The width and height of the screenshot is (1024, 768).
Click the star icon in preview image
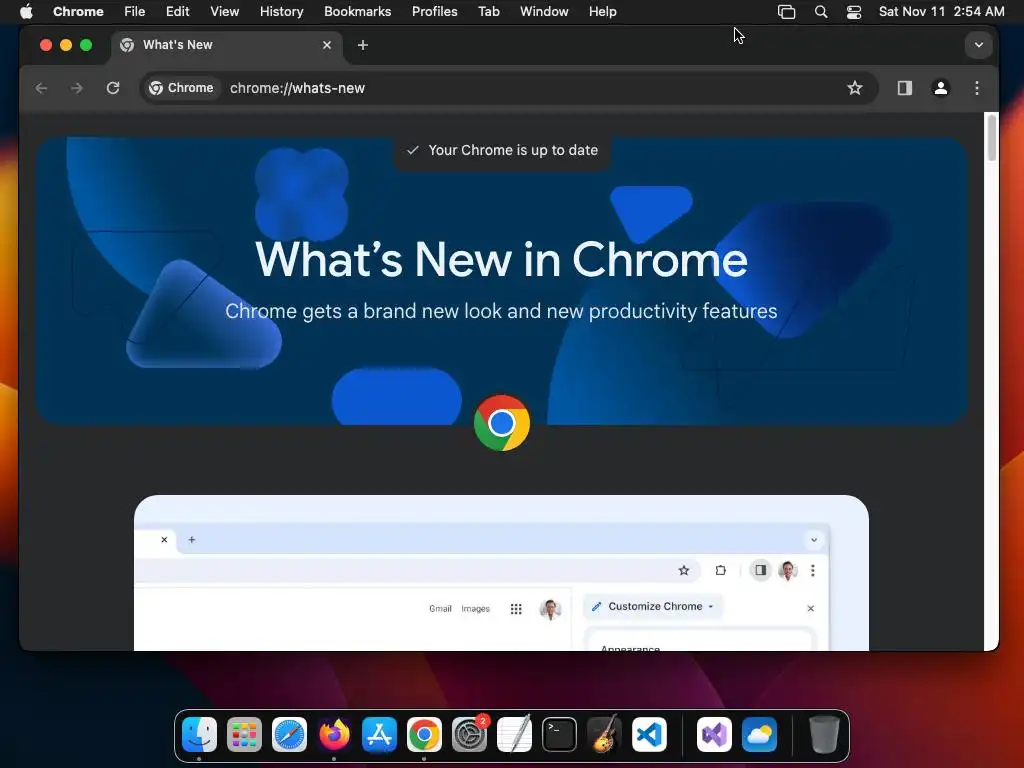(684, 571)
